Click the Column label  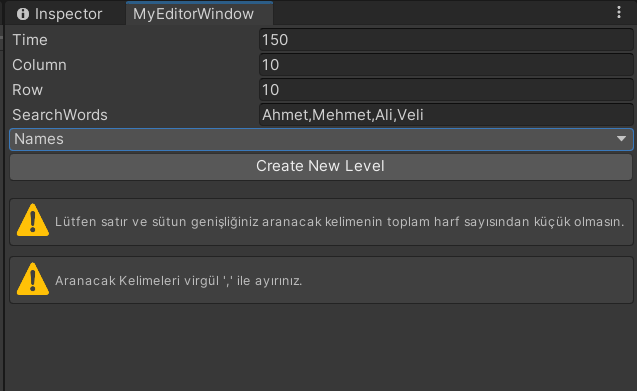click(39, 65)
